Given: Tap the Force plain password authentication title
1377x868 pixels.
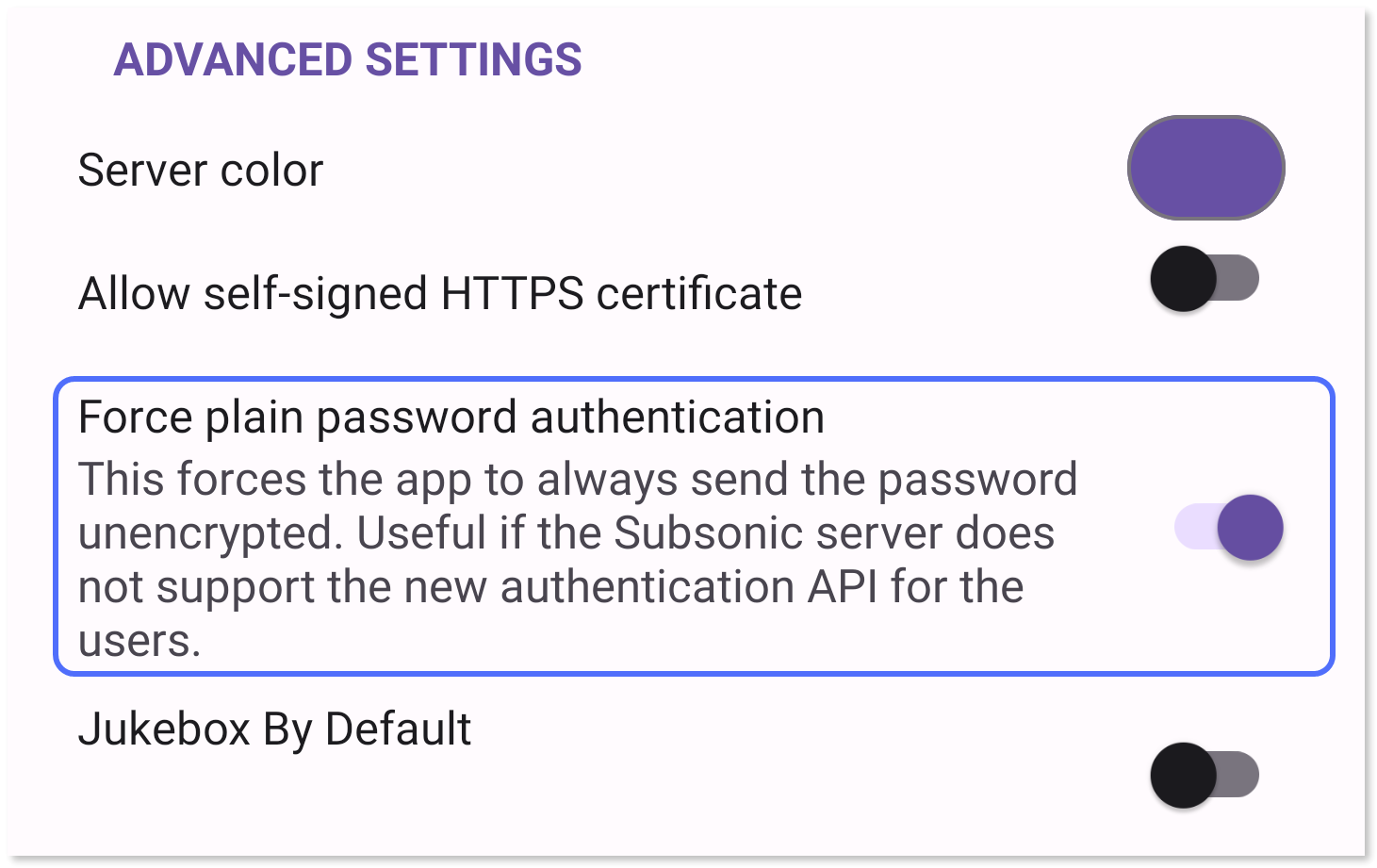Looking at the screenshot, I should click(451, 416).
